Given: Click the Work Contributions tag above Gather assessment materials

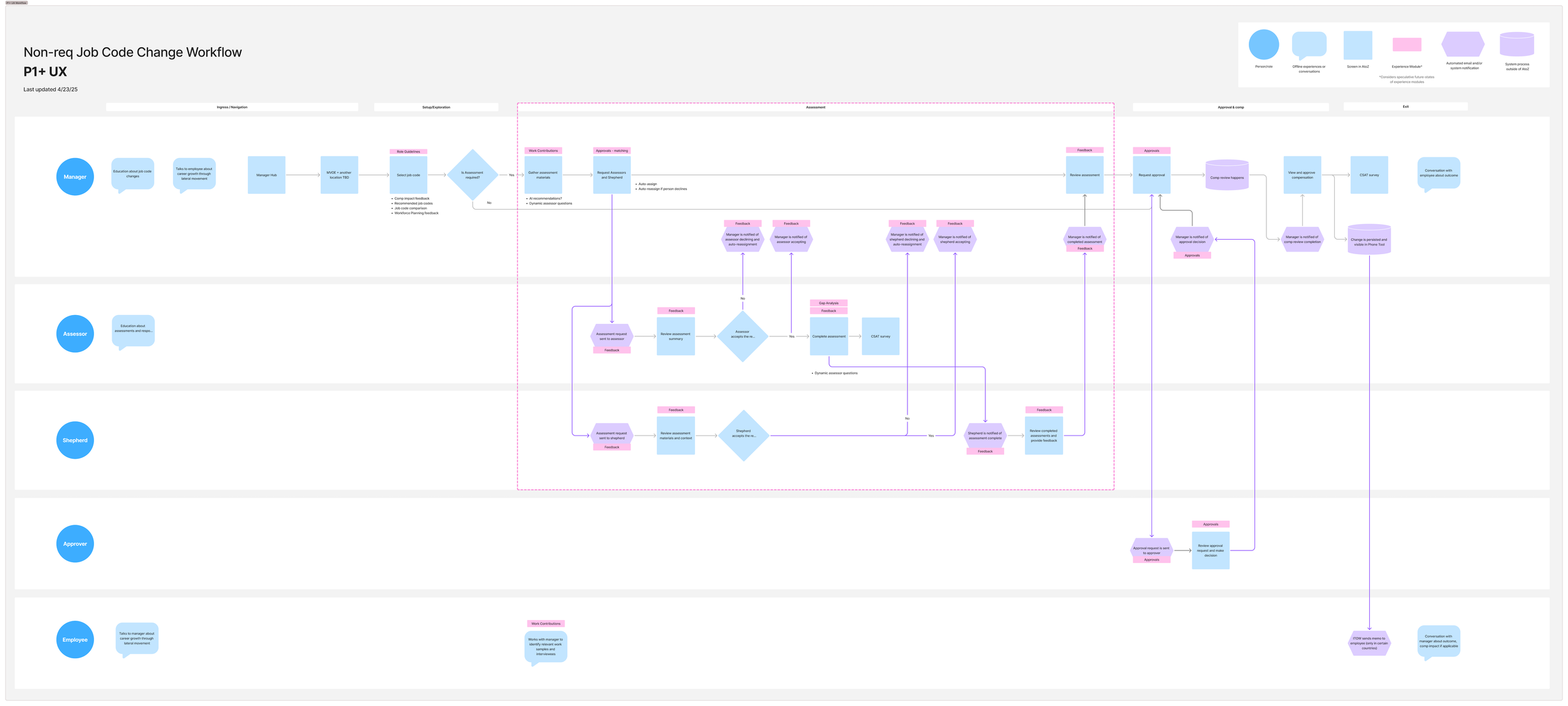Looking at the screenshot, I should [x=543, y=151].
